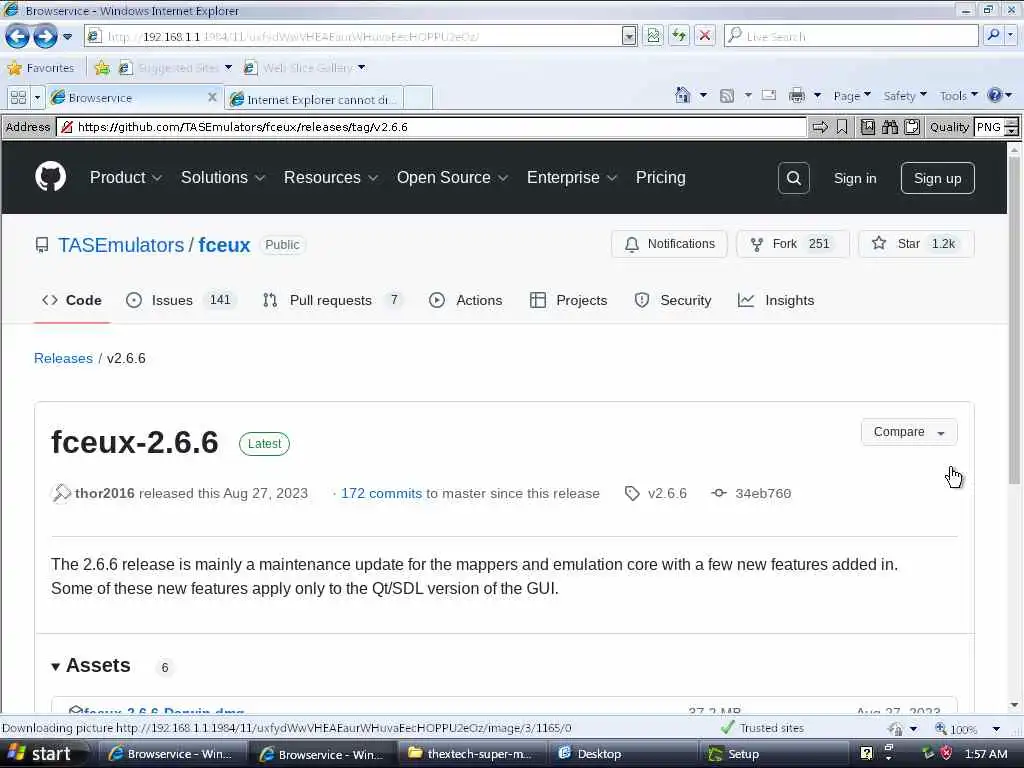This screenshot has width=1024, height=768.
Task: Click the Live Search magnifier button
Action: [x=993, y=35]
